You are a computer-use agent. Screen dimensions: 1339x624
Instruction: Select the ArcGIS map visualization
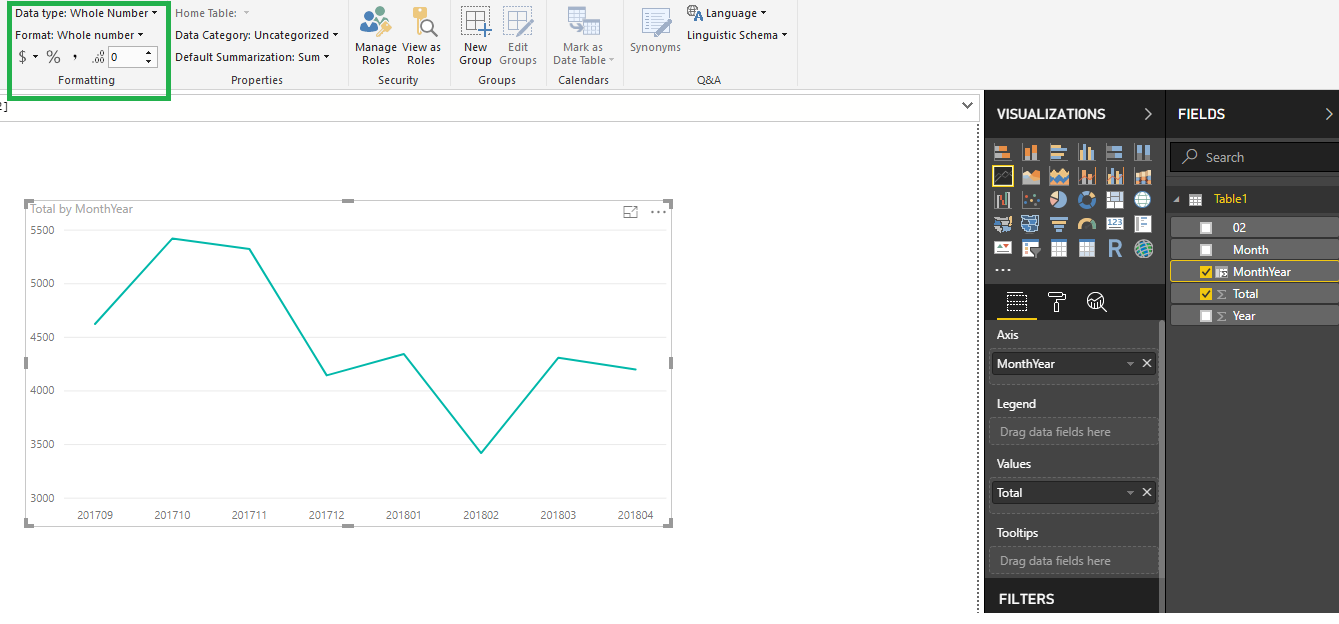point(1142,249)
